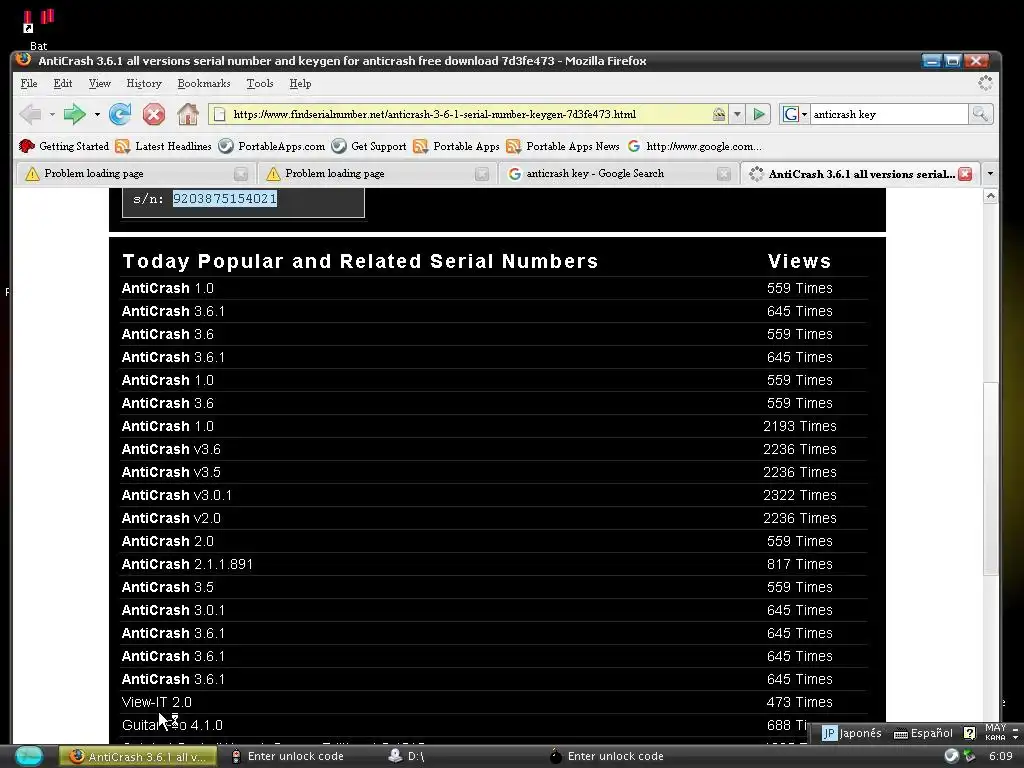Open the http://www.google.com bookmark
Viewport: 1024px width, 768px height.
pos(694,146)
